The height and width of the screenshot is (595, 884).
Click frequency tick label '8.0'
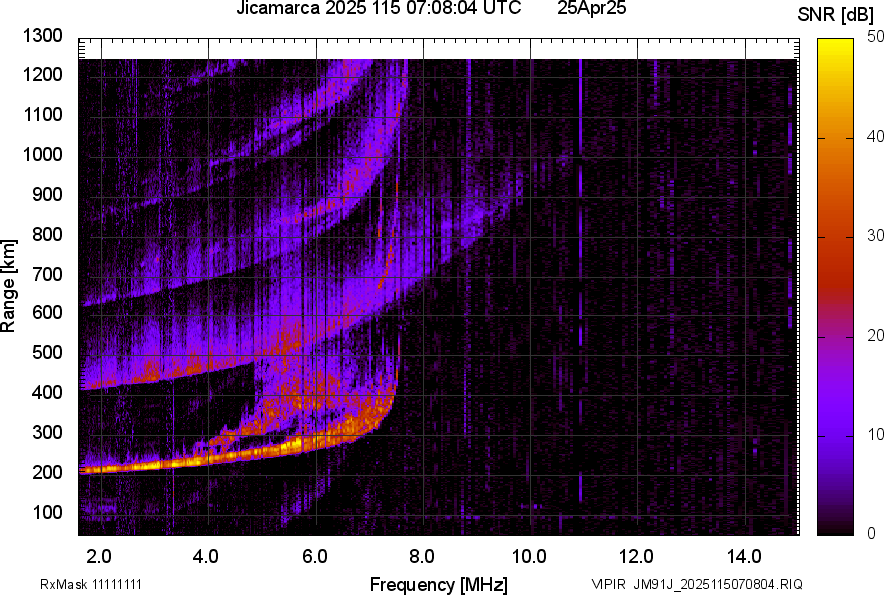422,557
